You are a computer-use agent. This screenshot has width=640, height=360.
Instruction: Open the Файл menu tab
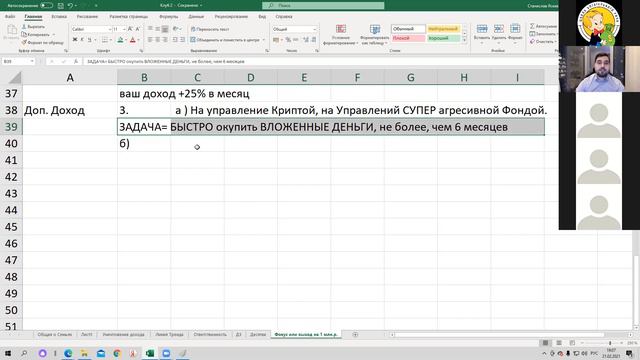click(x=10, y=17)
